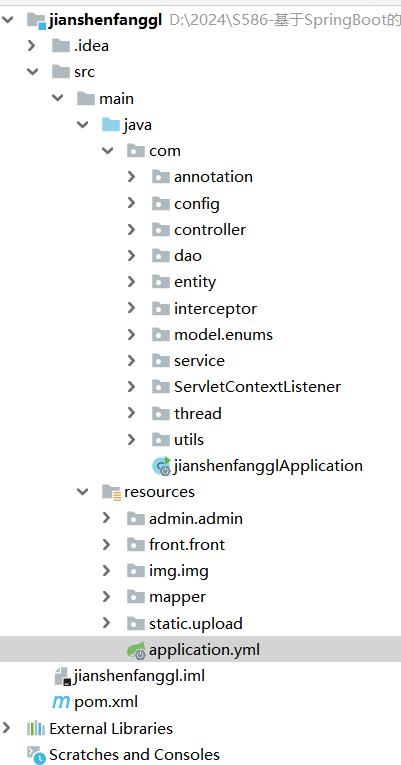Image resolution: width=401 pixels, height=765 pixels.
Task: Collapse the resources folder chevron
Action: click(x=82, y=492)
